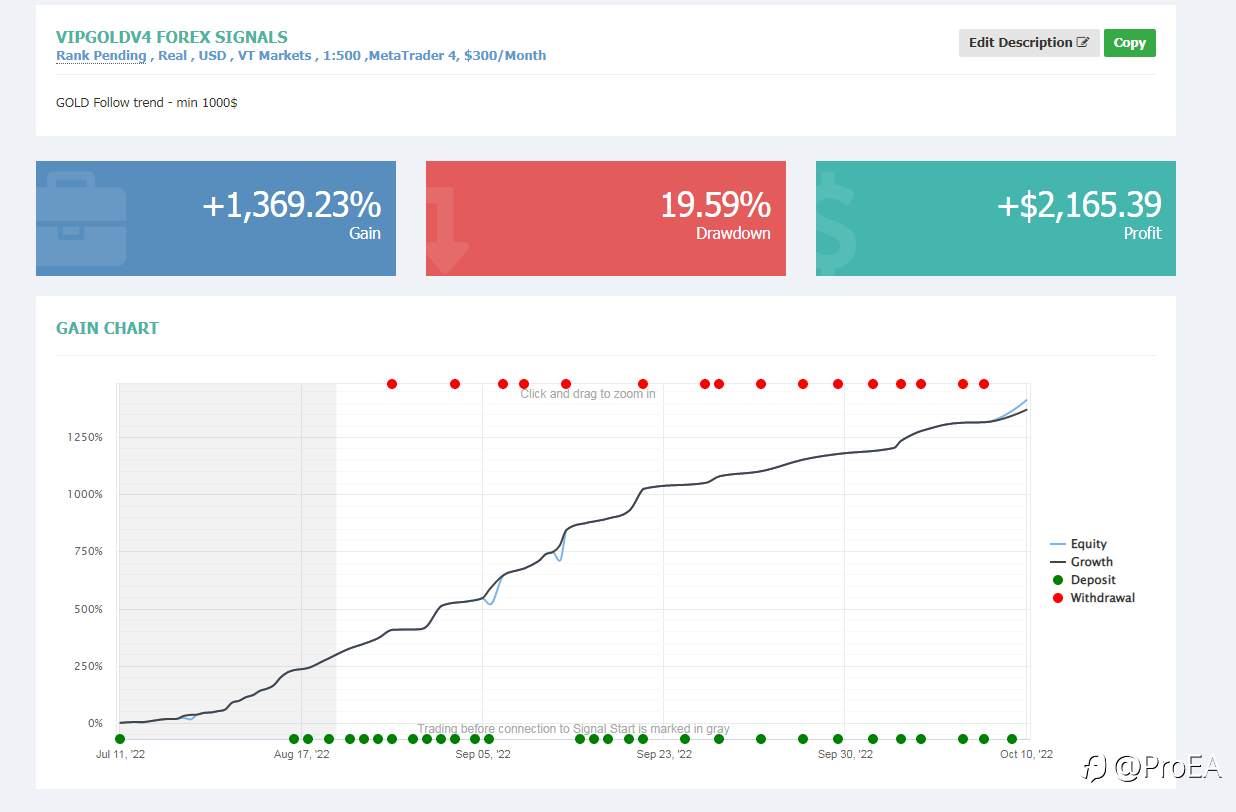
Task: Select the last red withdrawal marker
Action: tap(984, 384)
